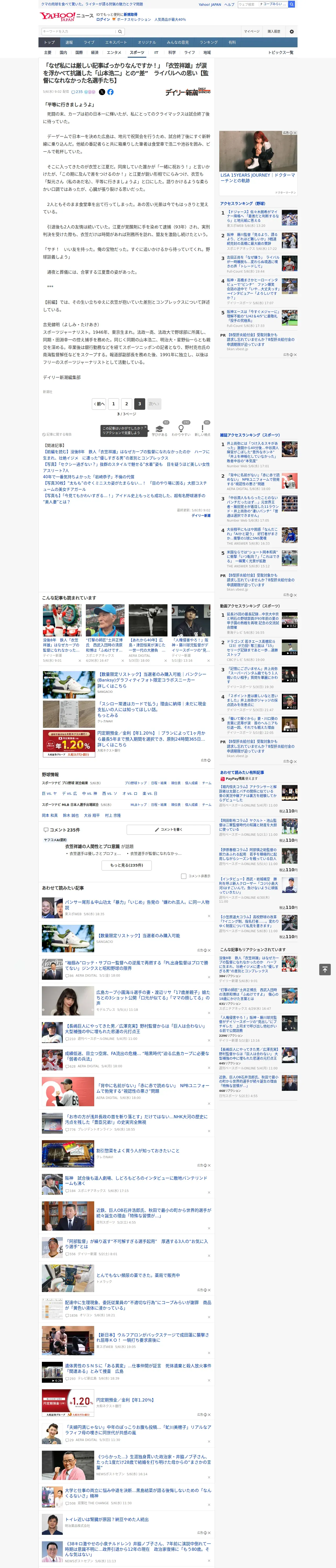Select the ライブ navigation tab
This screenshot has width=336, height=1568.
click(89, 43)
